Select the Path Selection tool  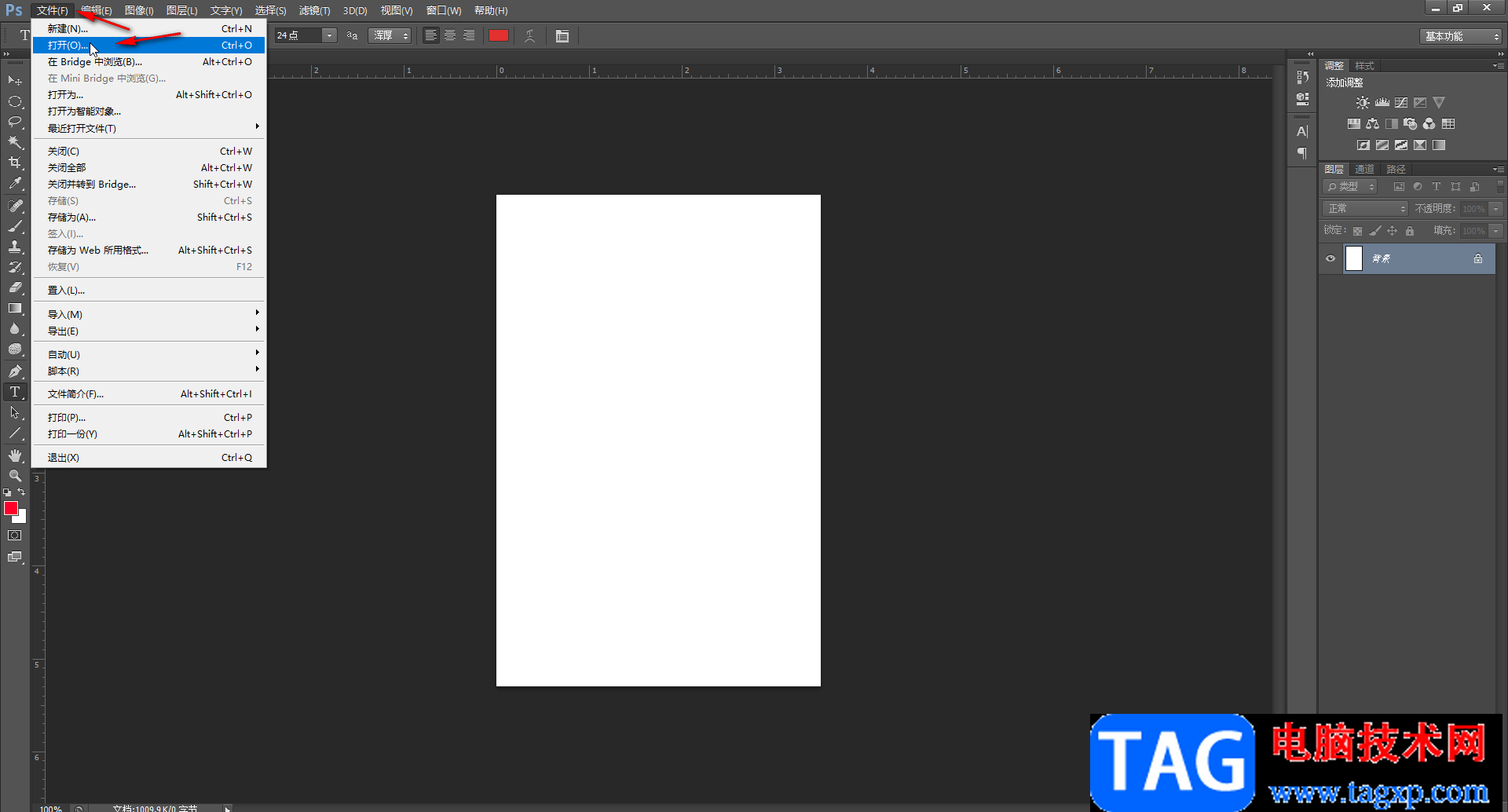pos(15,412)
